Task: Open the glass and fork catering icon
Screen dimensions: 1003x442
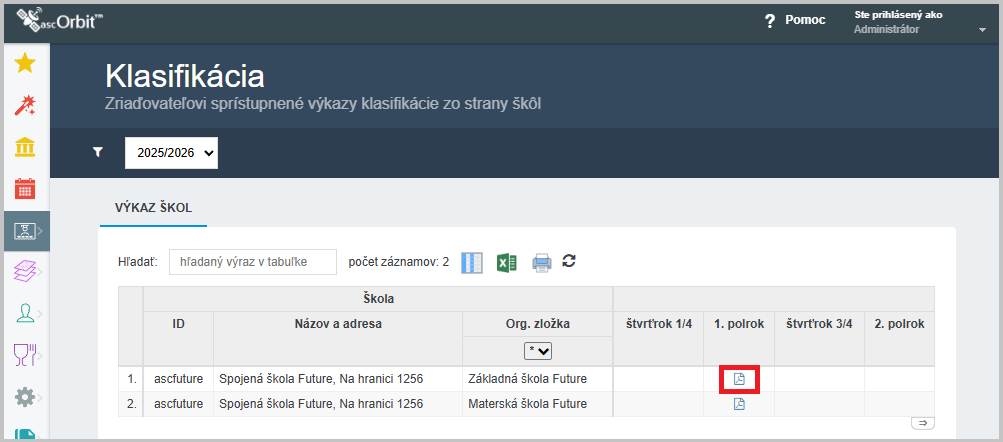Action: pos(25,354)
